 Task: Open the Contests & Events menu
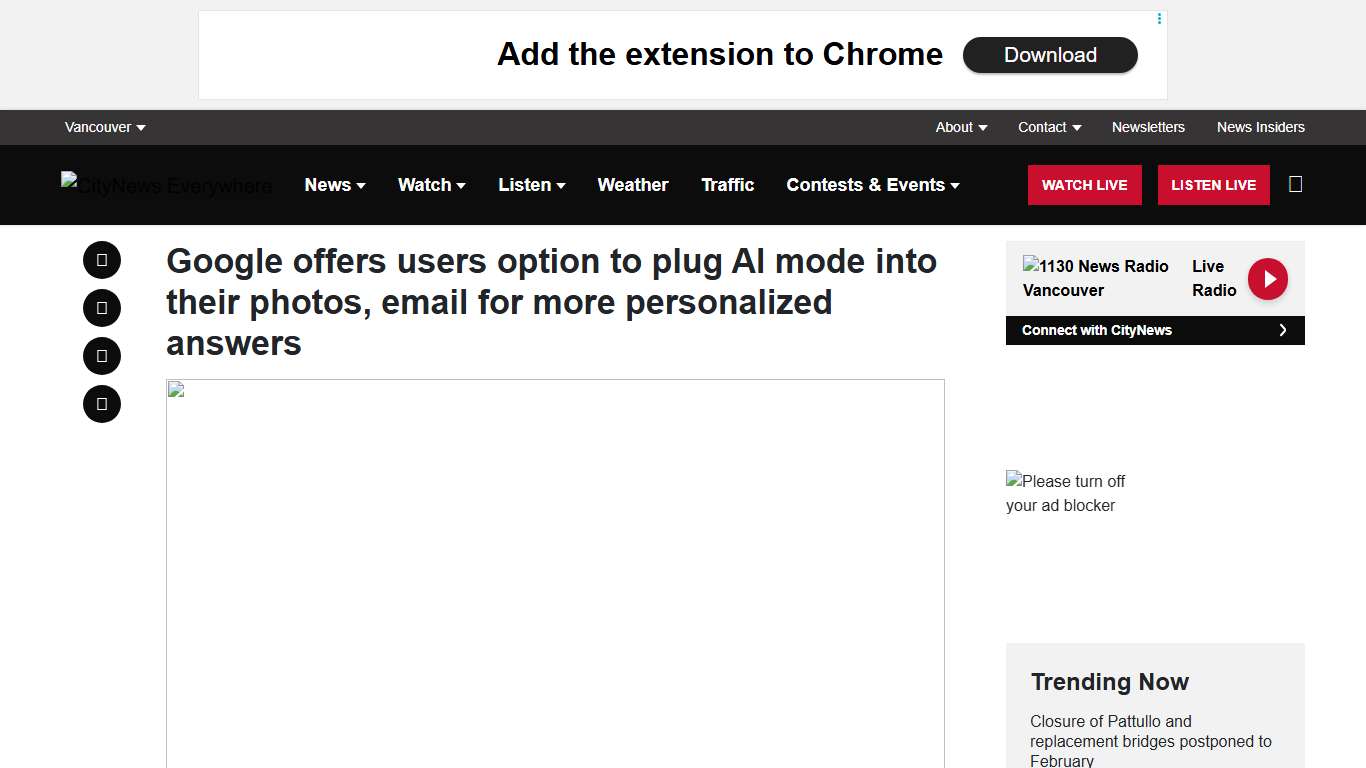click(872, 185)
